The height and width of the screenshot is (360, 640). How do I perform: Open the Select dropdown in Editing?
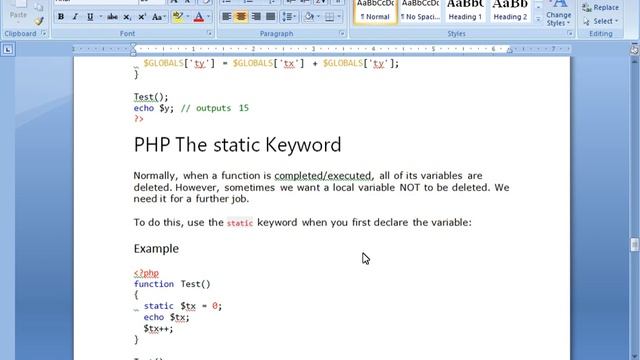600,21
